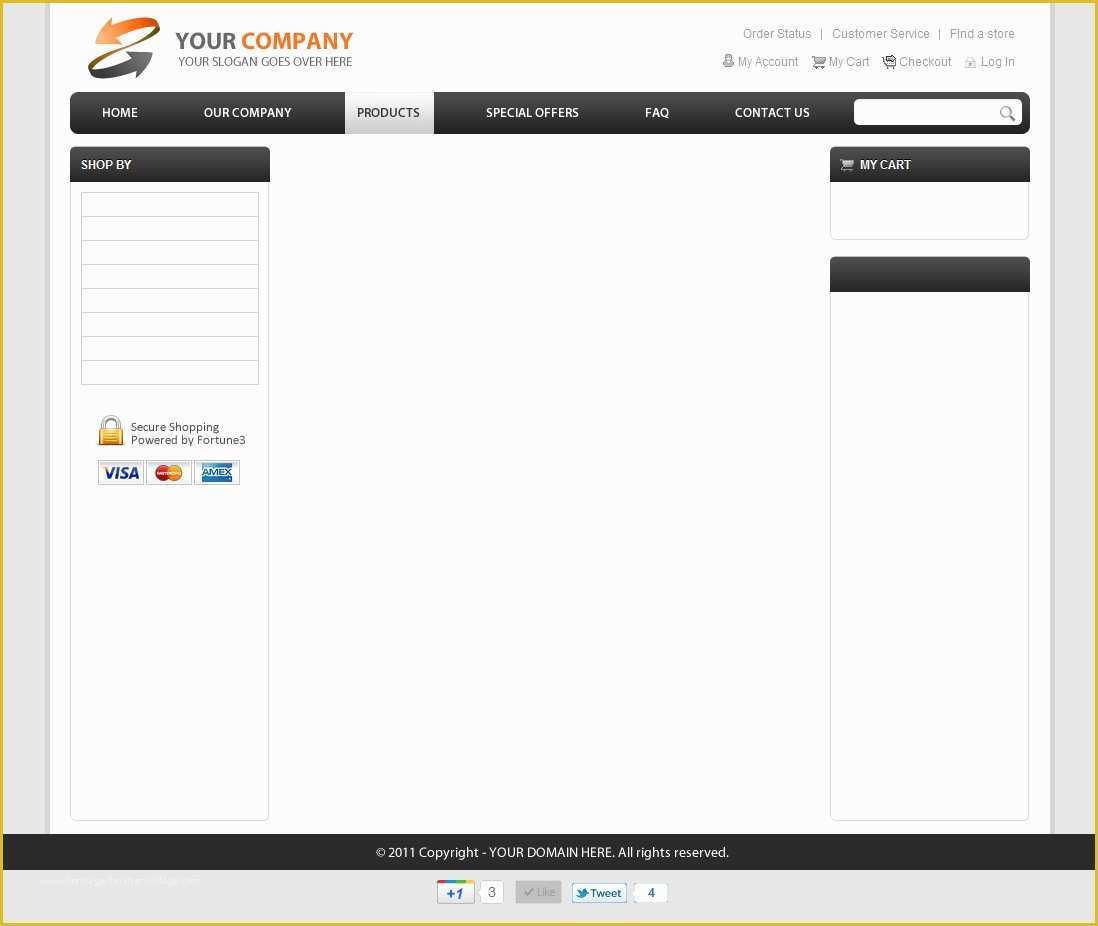
Task: Click the Amex card icon
Action: pyautogui.click(x=216, y=473)
